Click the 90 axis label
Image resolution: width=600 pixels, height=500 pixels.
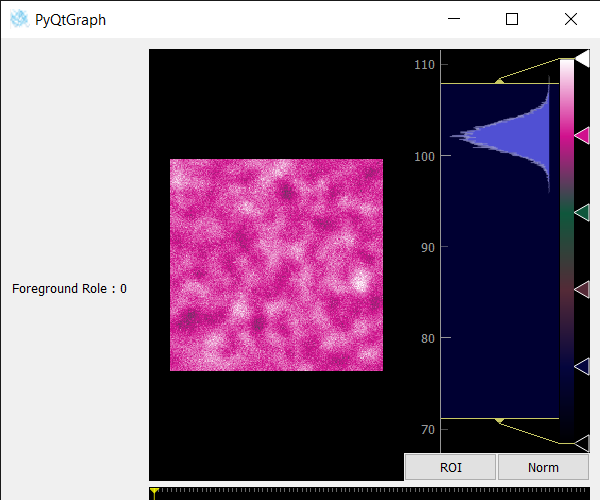point(428,248)
